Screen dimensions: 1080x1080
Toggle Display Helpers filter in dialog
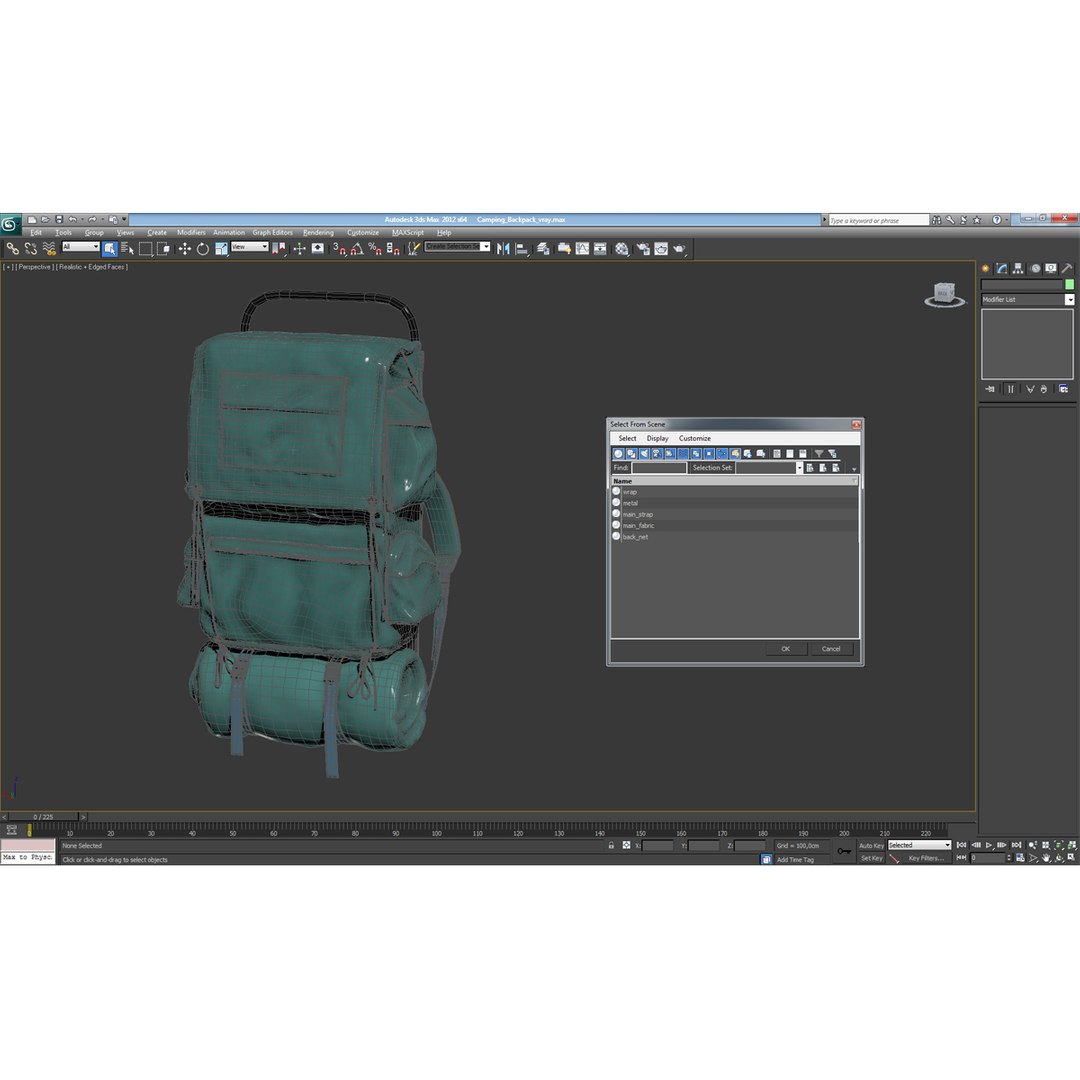(x=670, y=453)
